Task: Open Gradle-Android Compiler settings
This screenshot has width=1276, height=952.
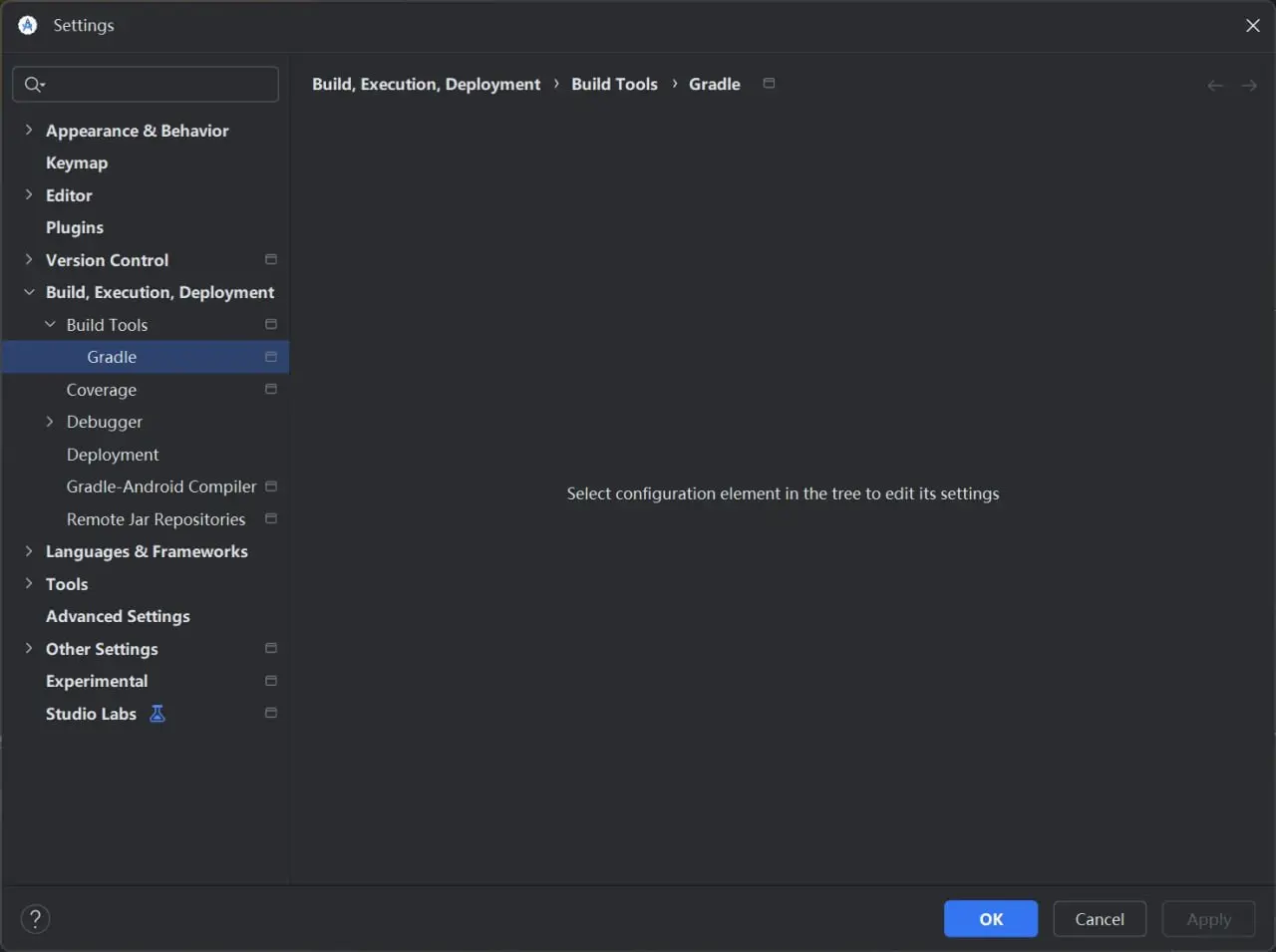Action: [161, 486]
